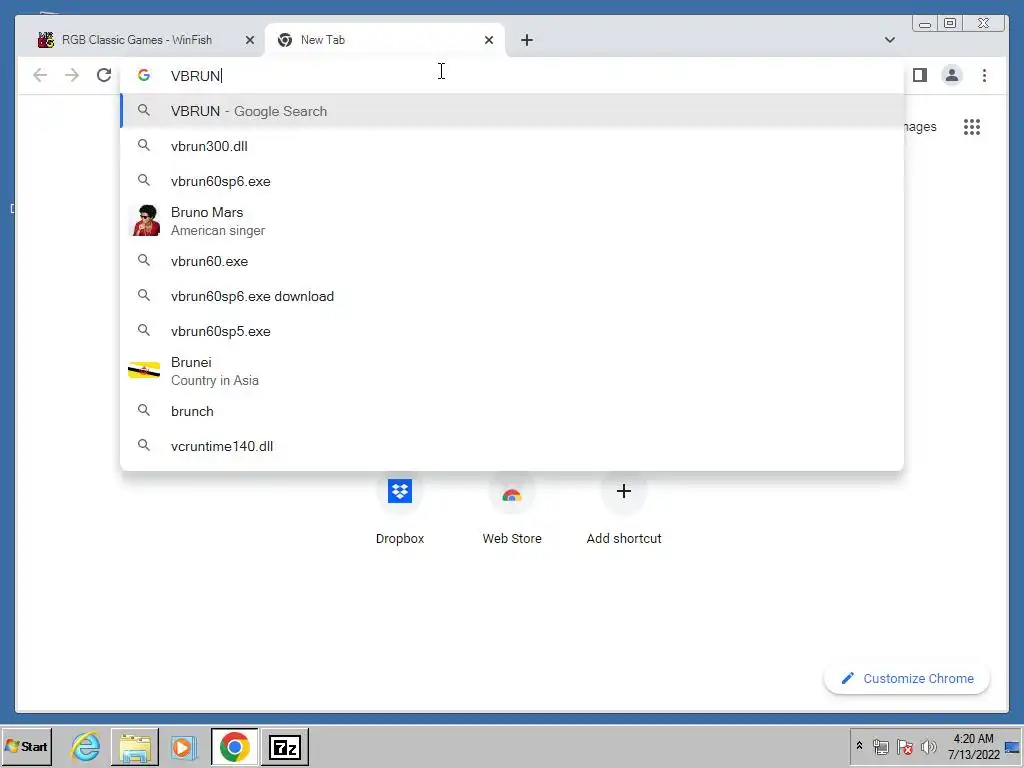Open Windows Media Player taskbar icon
The width and height of the screenshot is (1024, 768).
click(184, 746)
